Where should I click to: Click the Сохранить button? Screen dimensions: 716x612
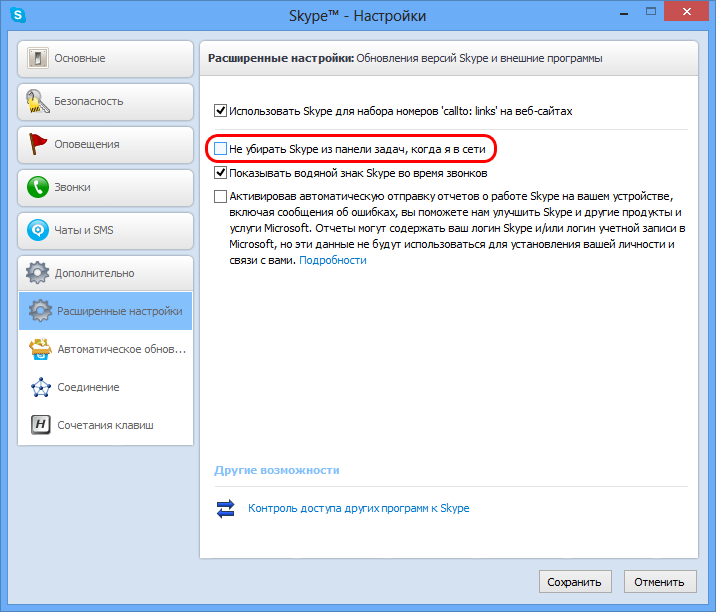(575, 582)
